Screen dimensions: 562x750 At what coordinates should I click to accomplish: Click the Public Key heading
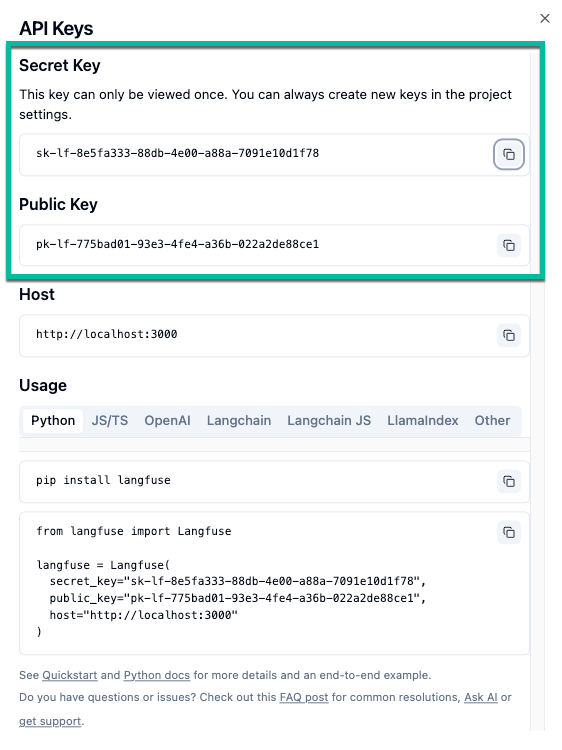click(58, 205)
